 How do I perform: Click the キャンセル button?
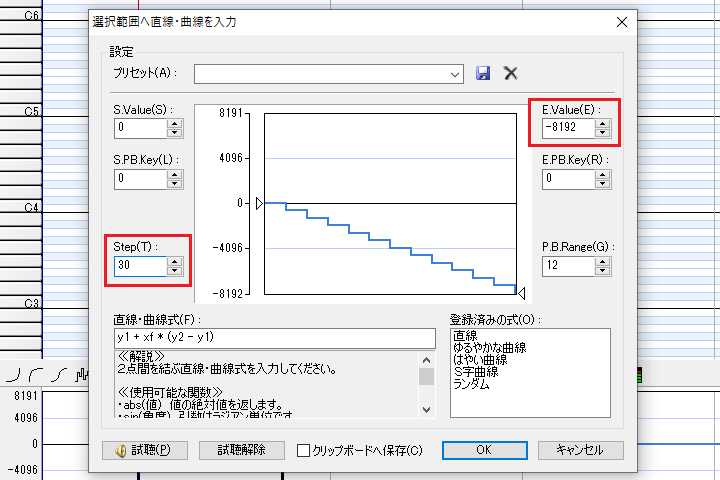coord(579,450)
